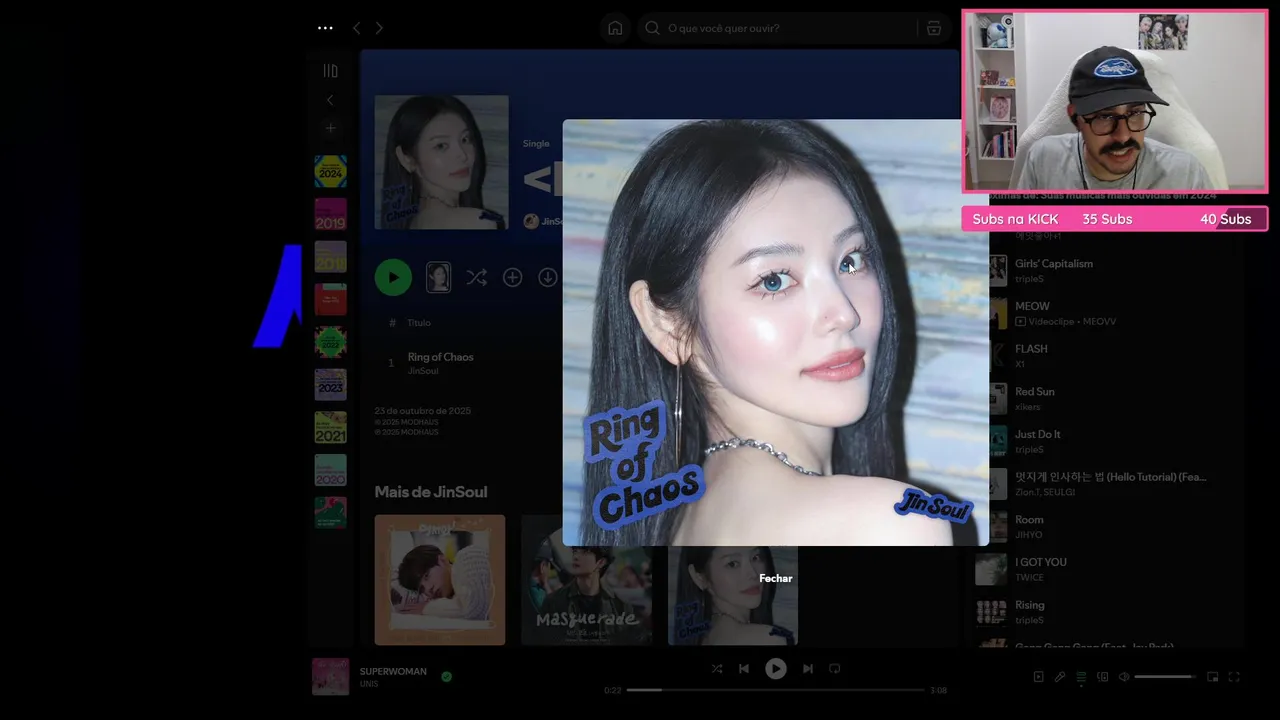Image resolution: width=1280 pixels, height=720 pixels.
Task: Open the mini player icon
Action: tap(1213, 677)
